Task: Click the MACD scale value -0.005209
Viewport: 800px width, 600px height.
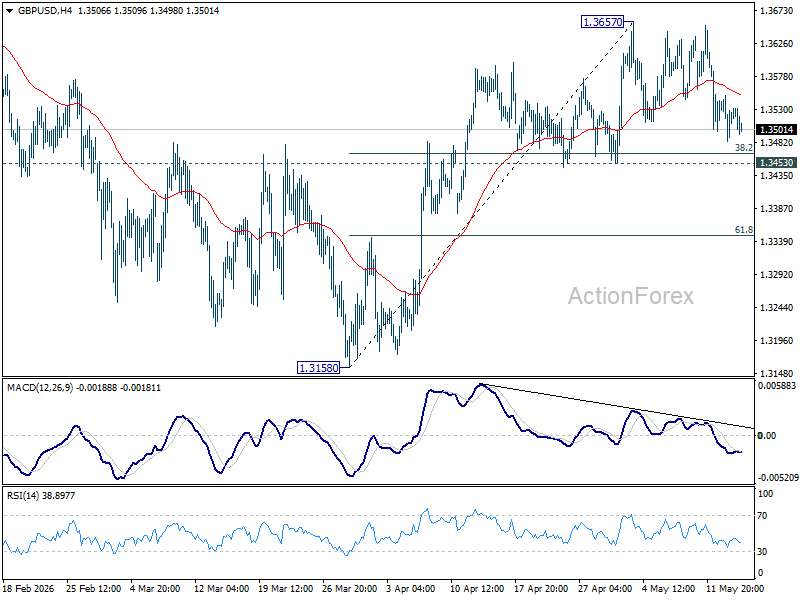Action: (x=778, y=478)
